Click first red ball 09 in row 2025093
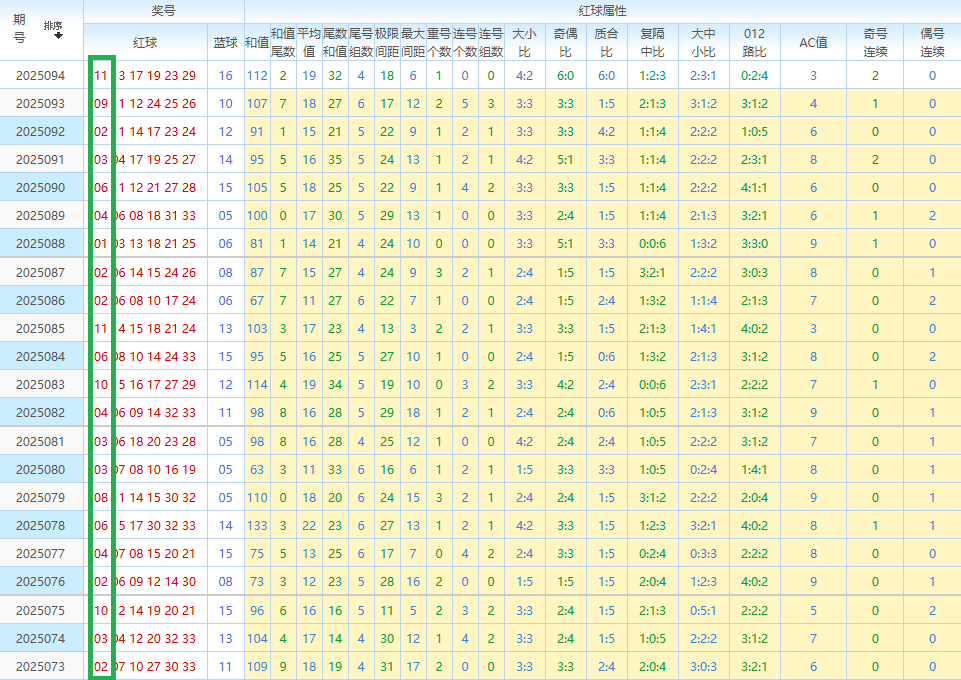 click(x=101, y=103)
